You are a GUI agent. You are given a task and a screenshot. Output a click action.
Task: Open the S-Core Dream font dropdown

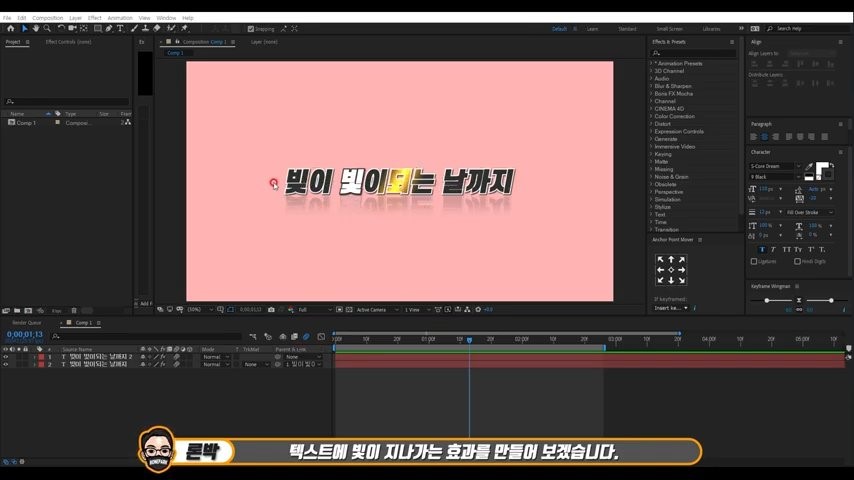775,166
